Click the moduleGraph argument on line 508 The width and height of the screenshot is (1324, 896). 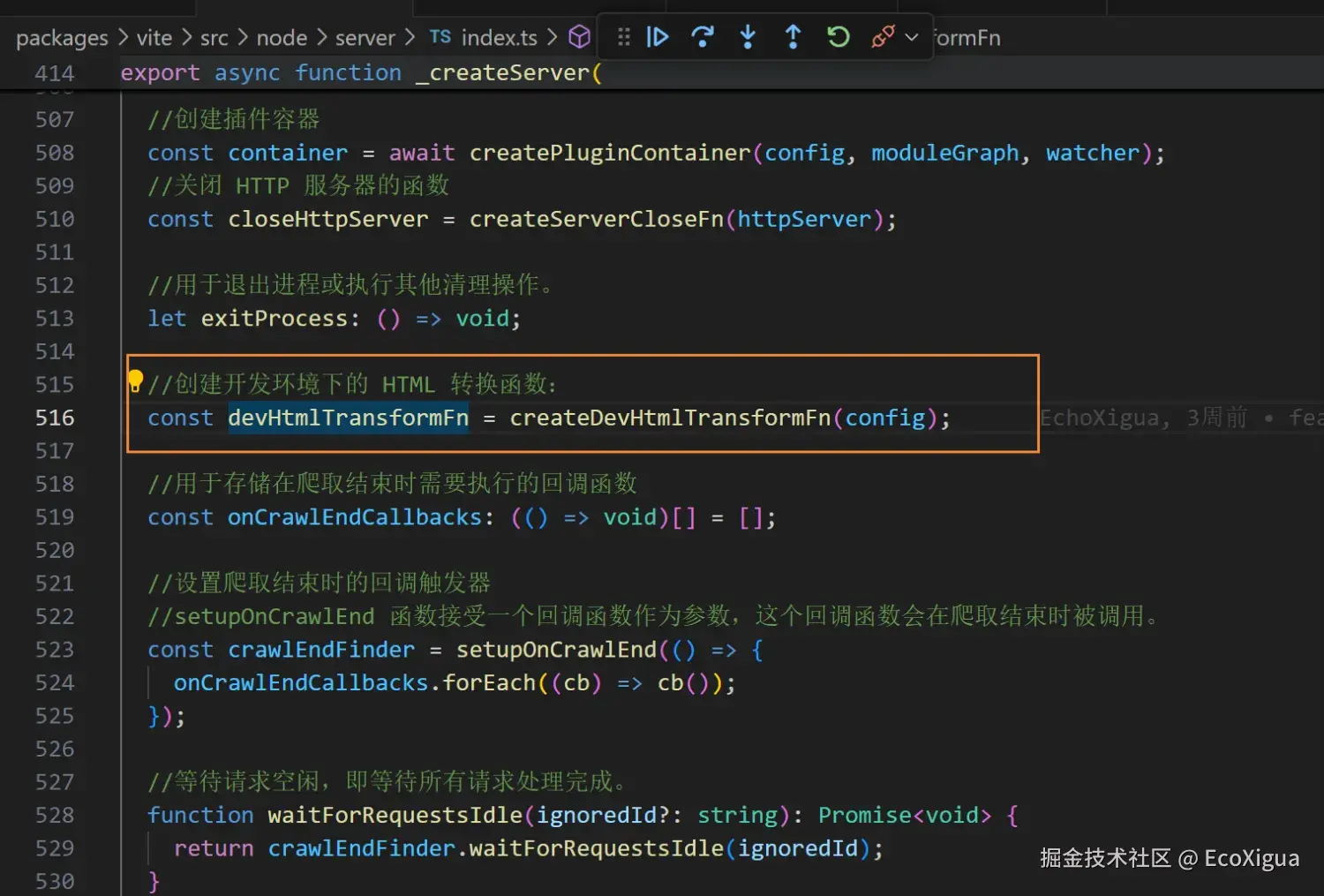point(945,153)
